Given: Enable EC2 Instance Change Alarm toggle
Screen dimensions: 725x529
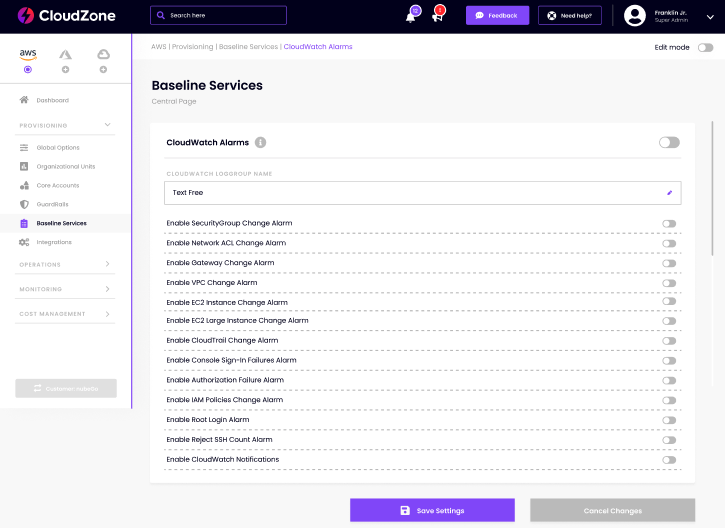Looking at the screenshot, I should [x=669, y=301].
